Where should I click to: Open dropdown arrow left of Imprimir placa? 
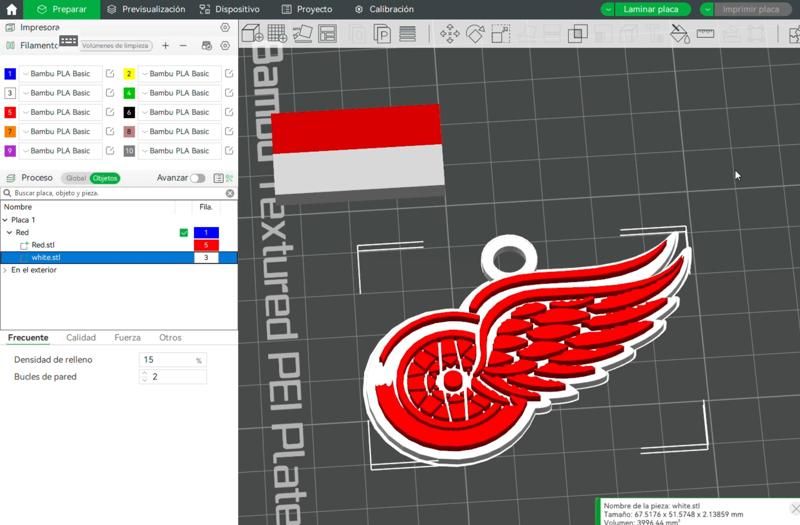pyautogui.click(x=707, y=9)
